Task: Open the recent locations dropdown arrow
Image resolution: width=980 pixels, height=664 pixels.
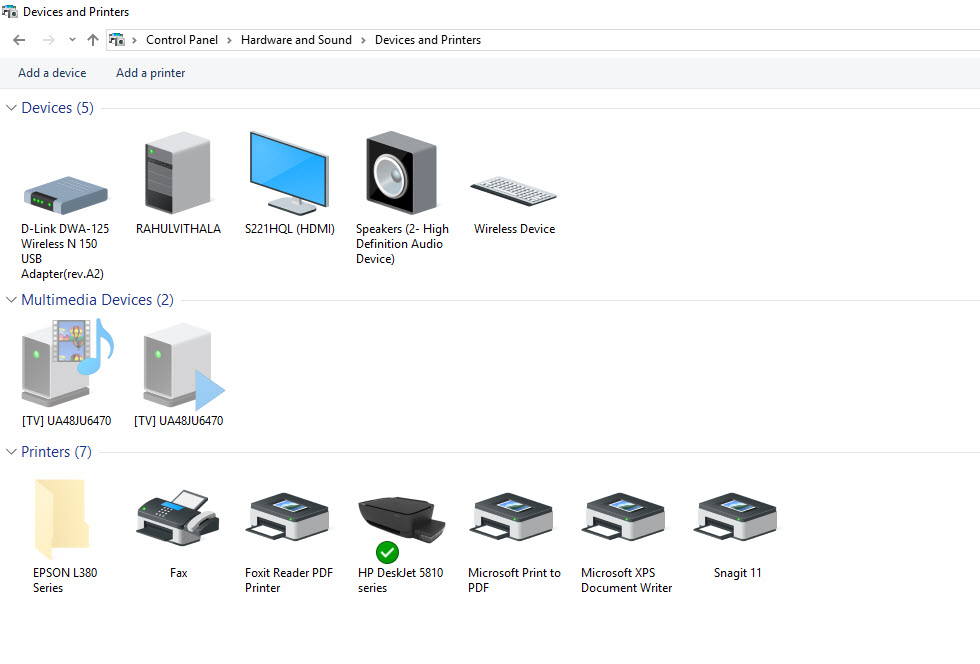Action: (72, 40)
